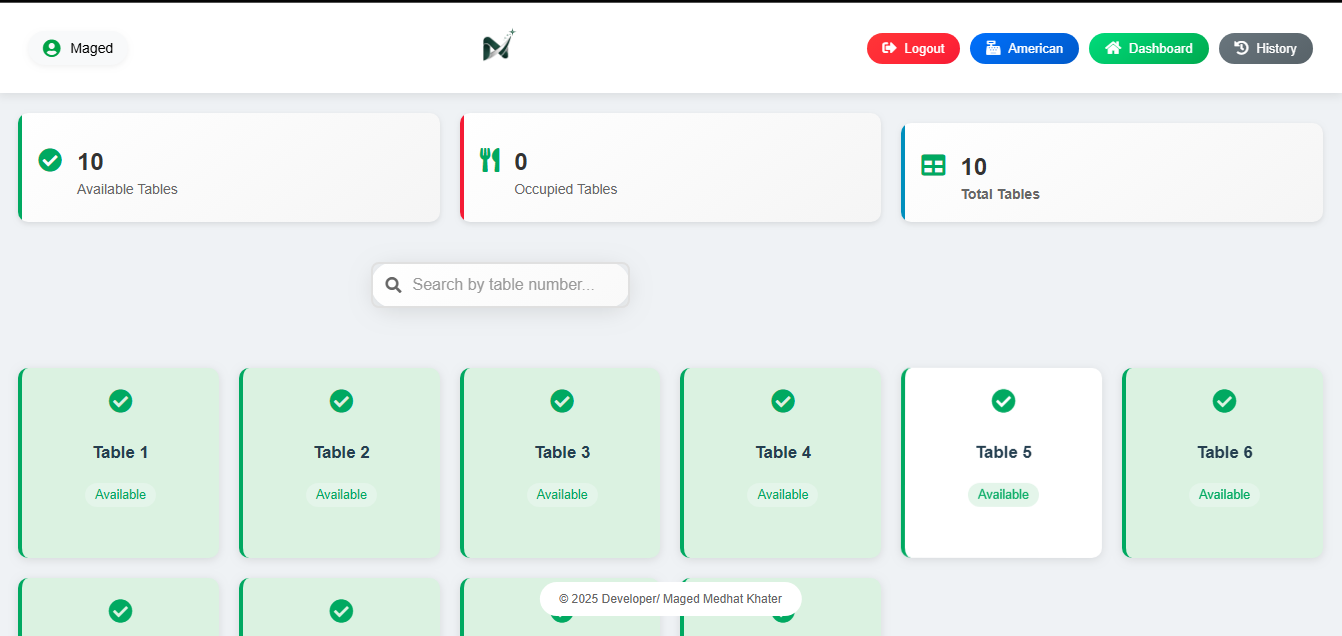Select the Table 3 card title
The height and width of the screenshot is (636, 1342).
563,452
